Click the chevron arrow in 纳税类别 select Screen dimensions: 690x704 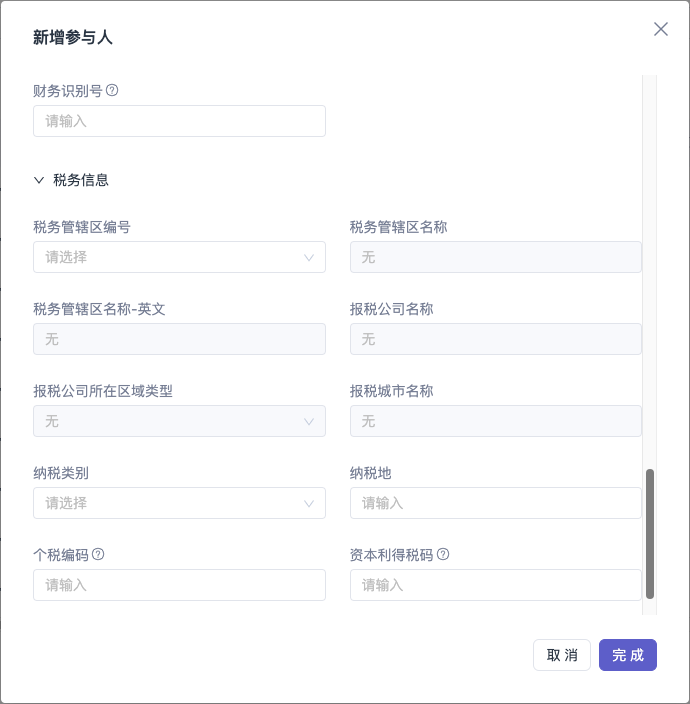click(x=309, y=503)
